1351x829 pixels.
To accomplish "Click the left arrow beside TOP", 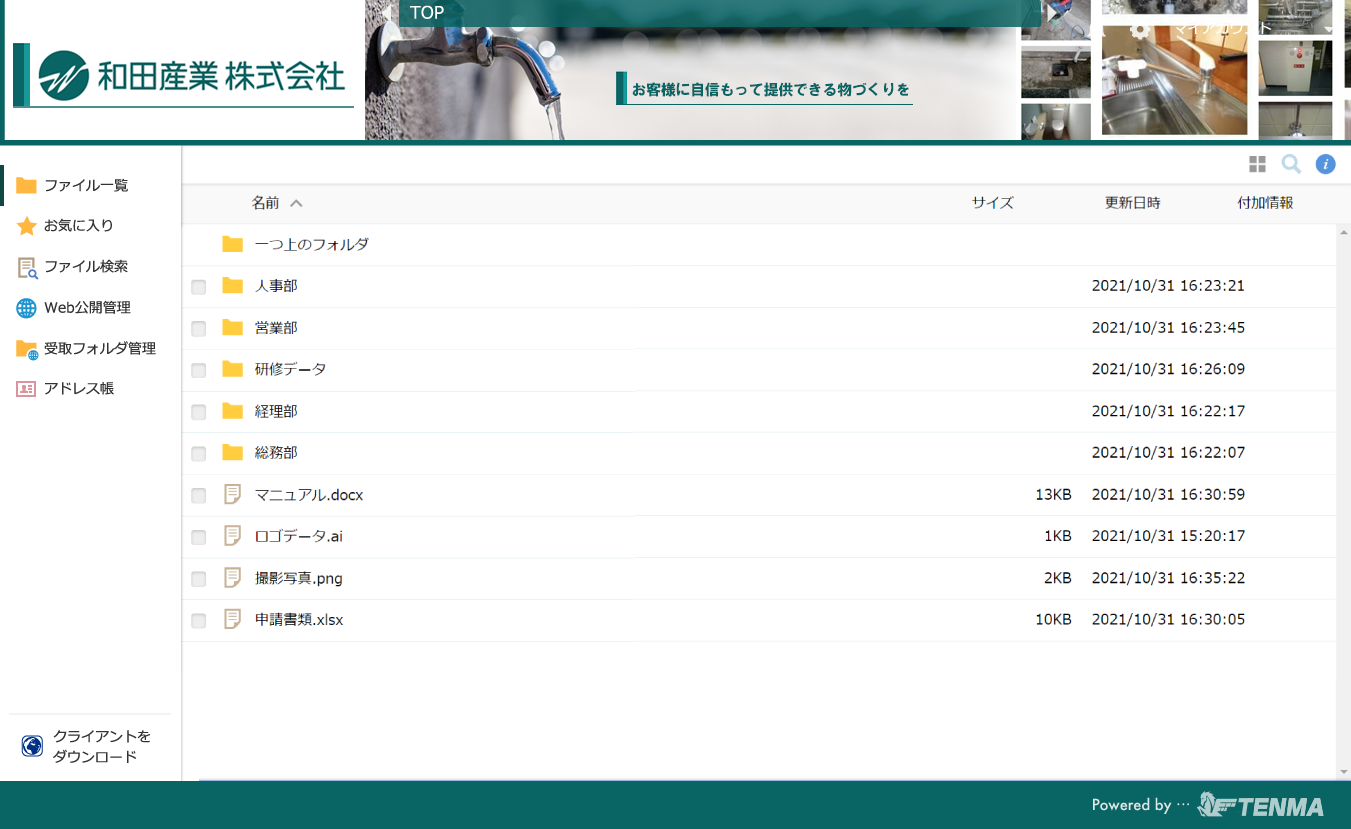I will click(386, 13).
